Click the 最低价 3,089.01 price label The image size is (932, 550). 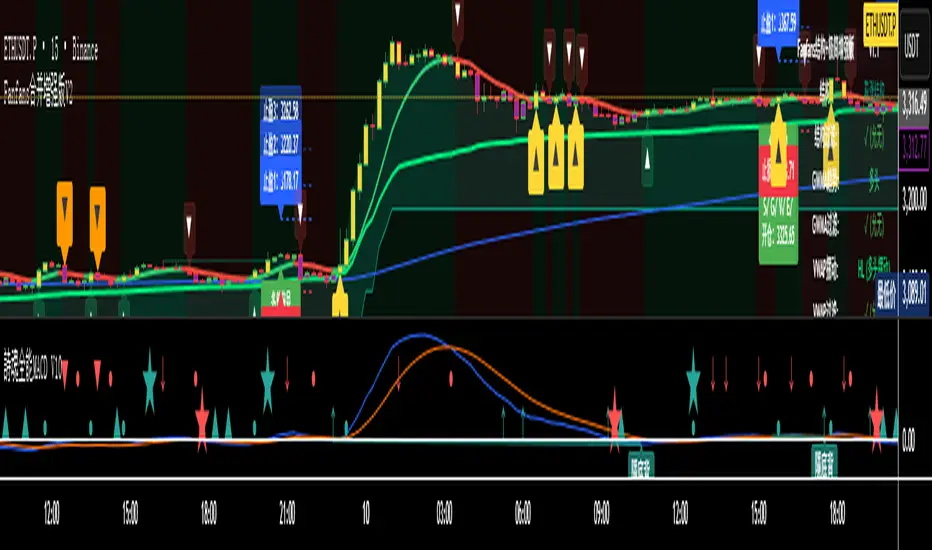point(901,292)
